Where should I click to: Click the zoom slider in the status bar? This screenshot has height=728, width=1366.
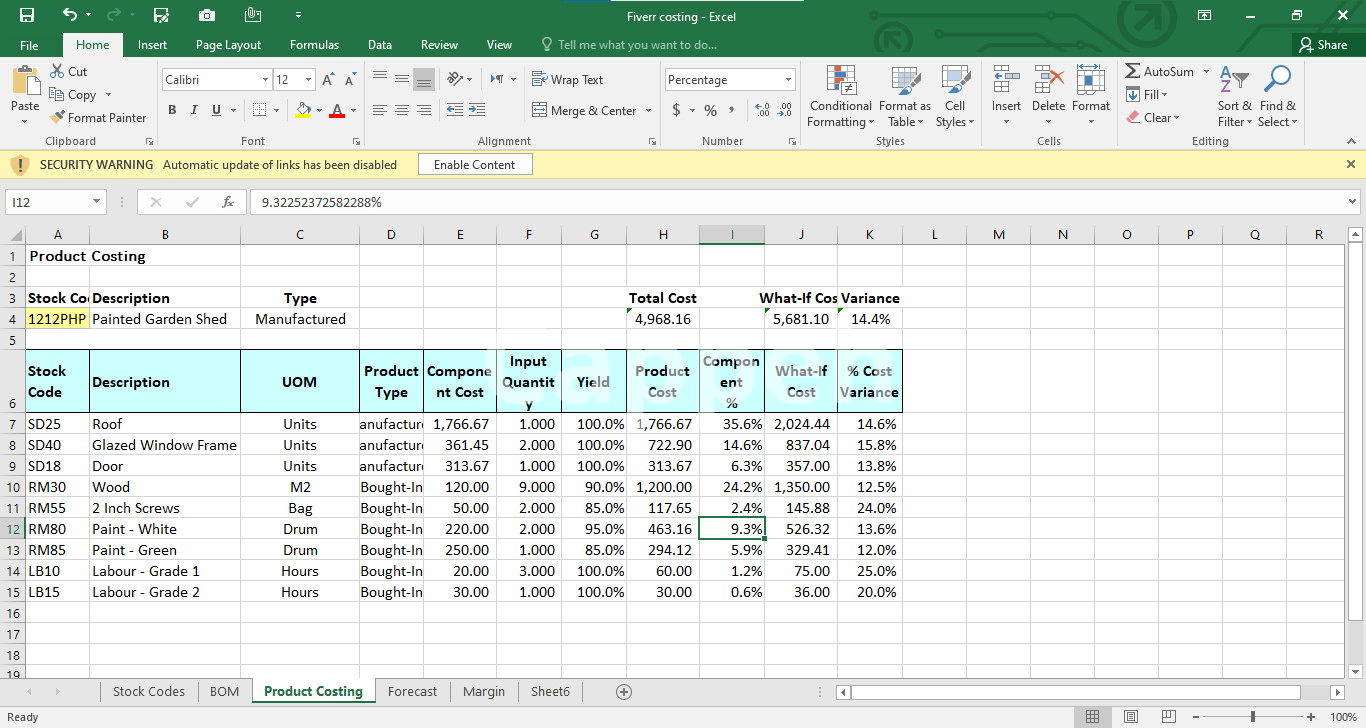[1252, 717]
